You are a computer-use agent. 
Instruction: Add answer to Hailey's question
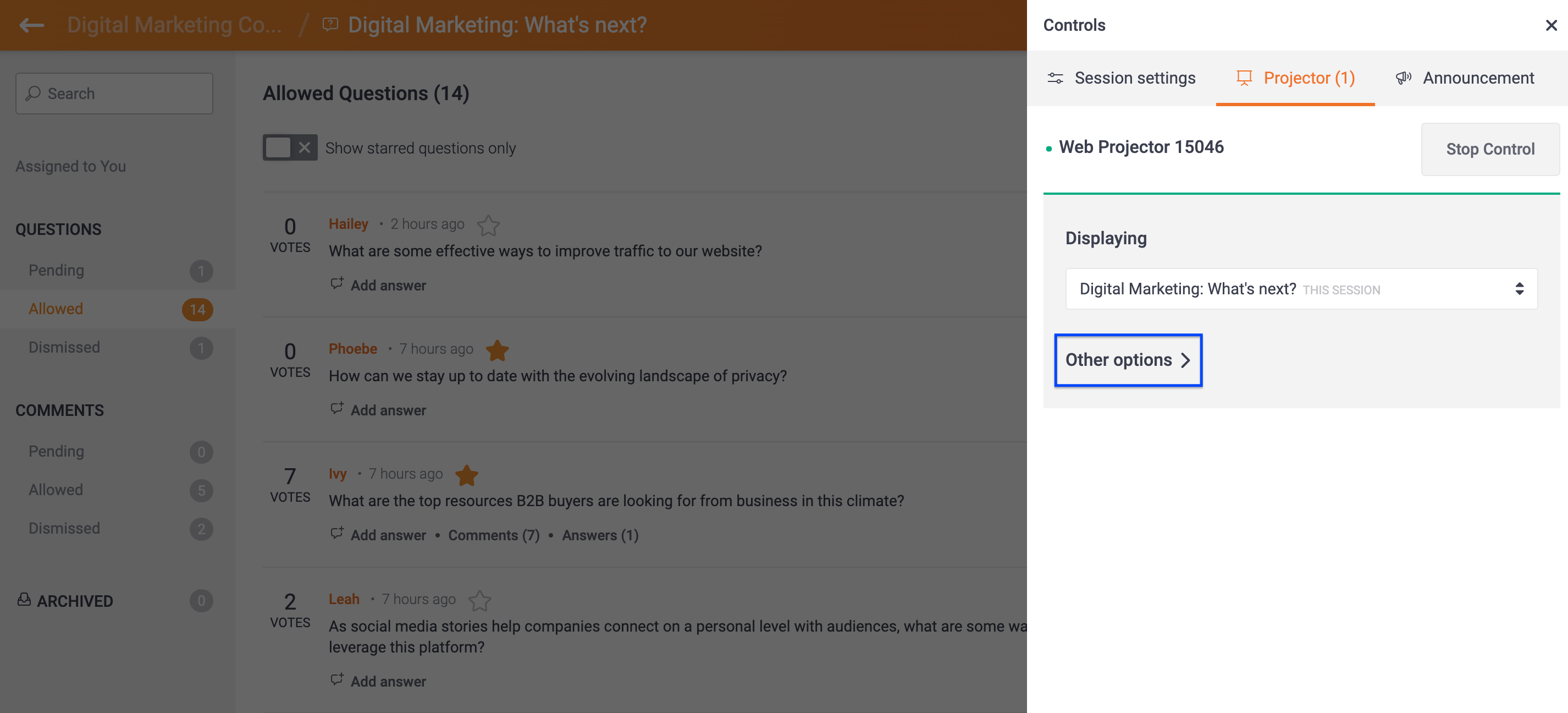click(x=388, y=286)
